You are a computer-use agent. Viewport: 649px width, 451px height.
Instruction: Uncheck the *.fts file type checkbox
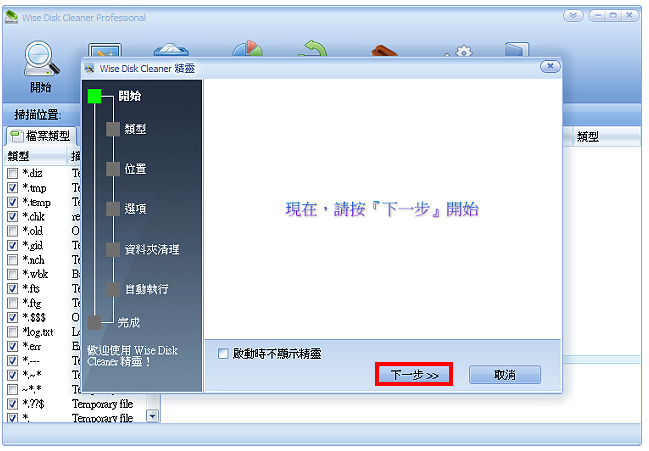click(13, 288)
